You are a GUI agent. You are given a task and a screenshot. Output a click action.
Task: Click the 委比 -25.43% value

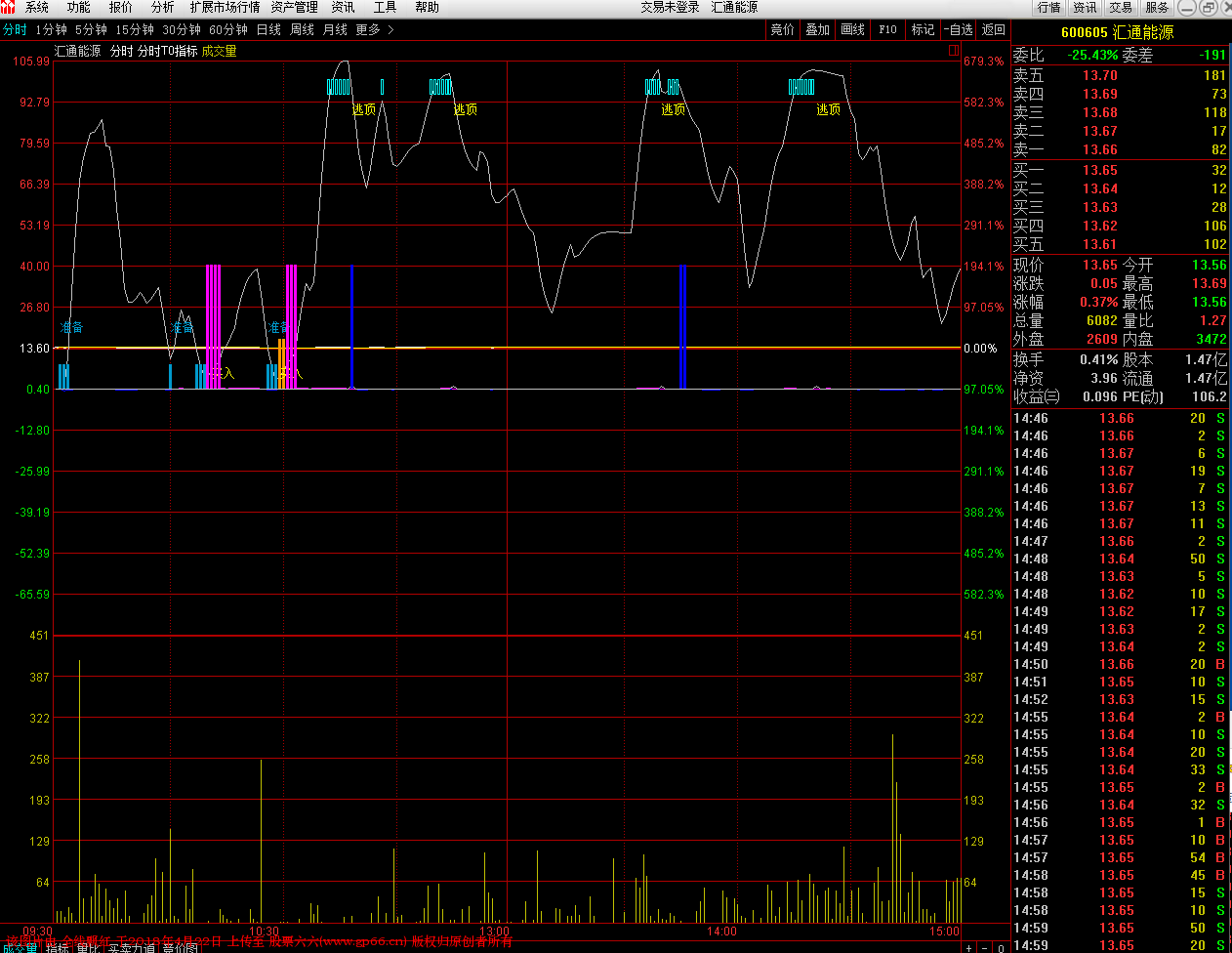(1092, 55)
